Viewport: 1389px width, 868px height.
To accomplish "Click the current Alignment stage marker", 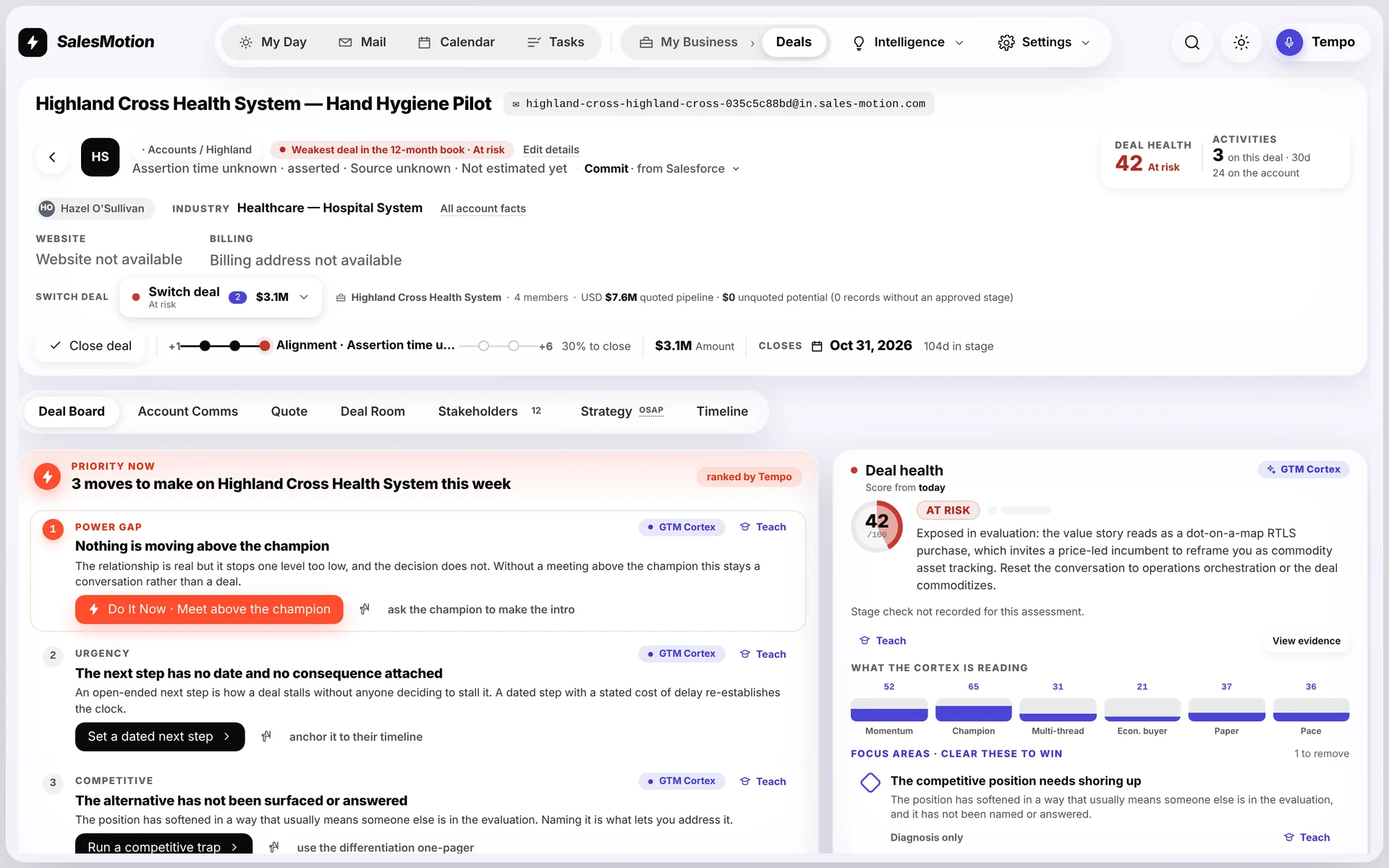I will click(265, 346).
